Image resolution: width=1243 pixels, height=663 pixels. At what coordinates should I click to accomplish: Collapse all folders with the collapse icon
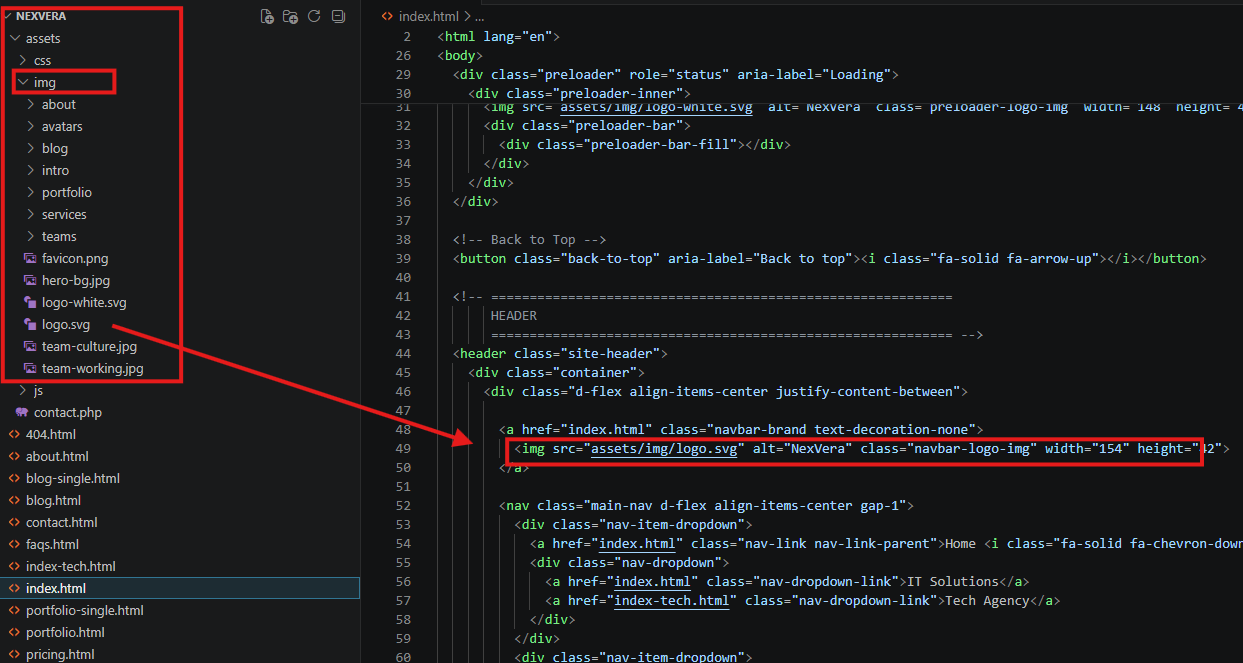[338, 16]
